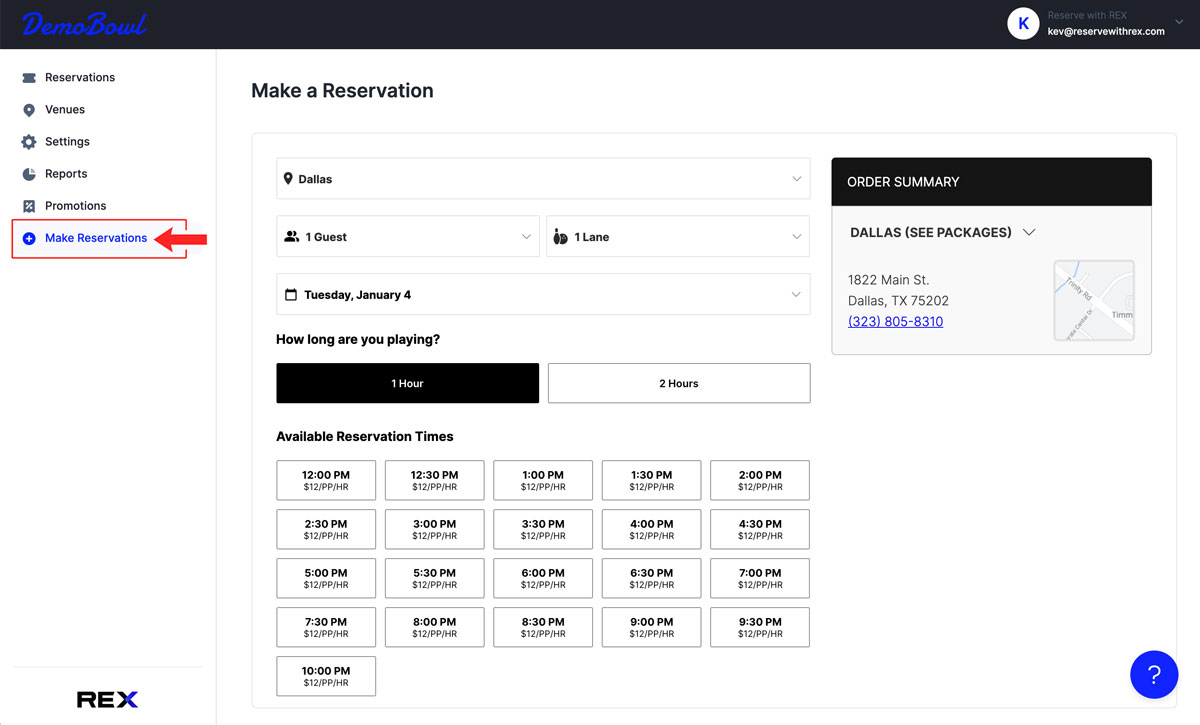
Task: Expand the Dallas venue dropdown
Action: pos(543,179)
